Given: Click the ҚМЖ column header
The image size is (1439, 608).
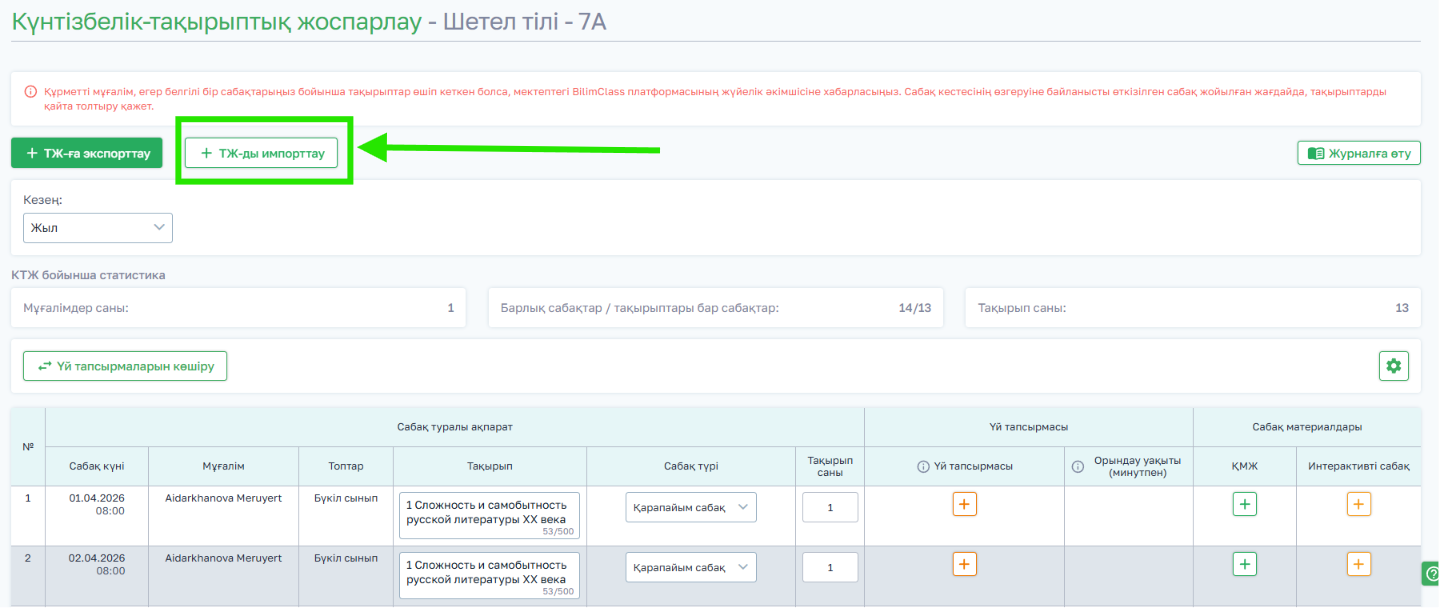Looking at the screenshot, I should [1244, 466].
